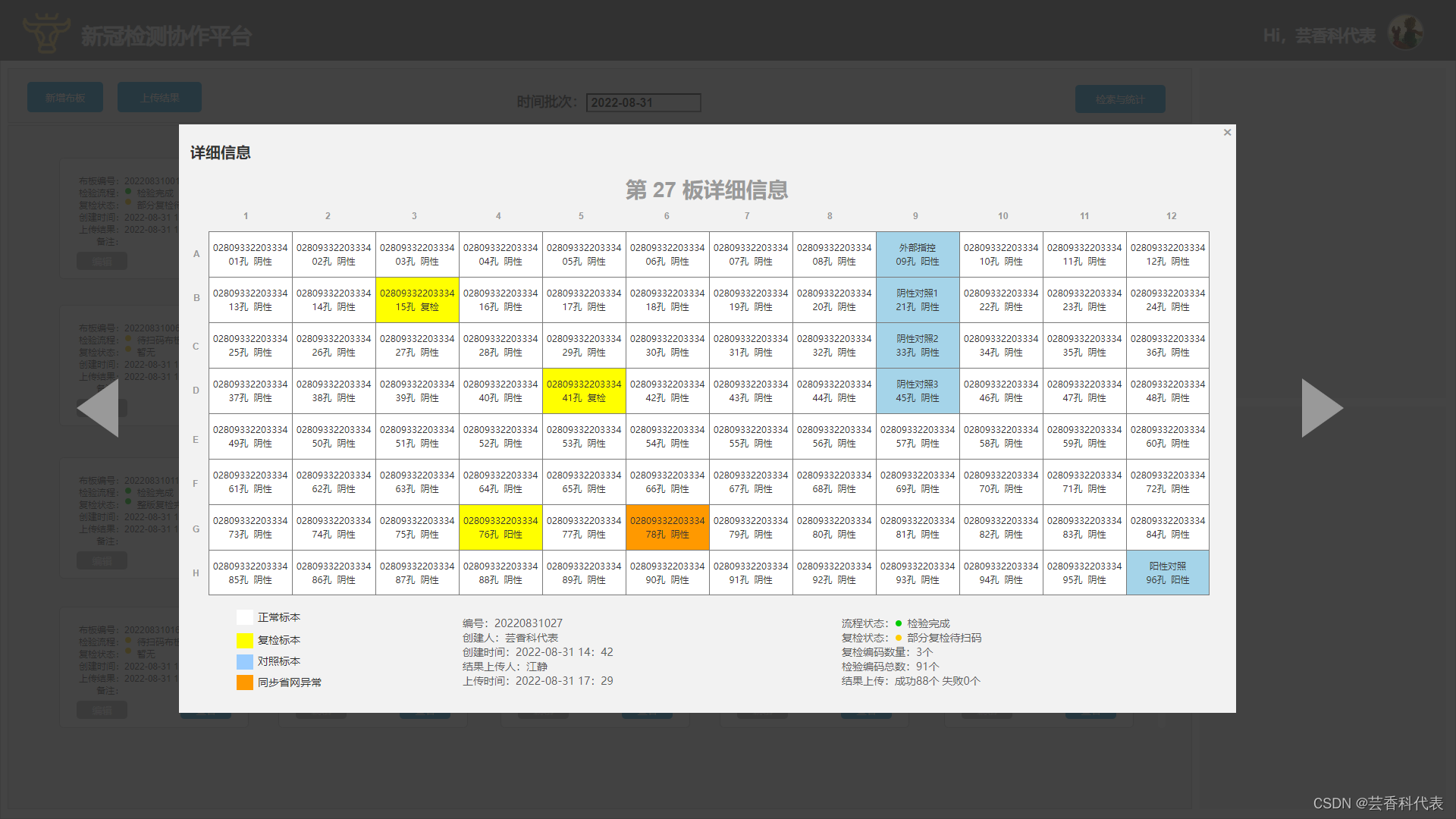The width and height of the screenshot is (1456, 819).
Task: Go to previous plate with left arrow
Action: [98, 408]
